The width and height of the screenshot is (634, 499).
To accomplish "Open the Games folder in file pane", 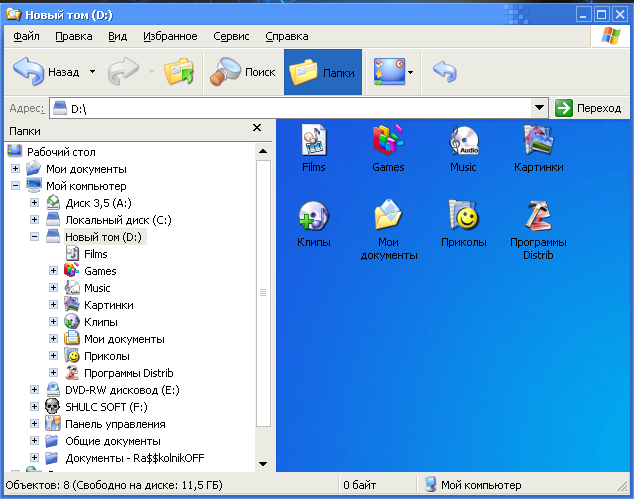I will (x=388, y=141).
